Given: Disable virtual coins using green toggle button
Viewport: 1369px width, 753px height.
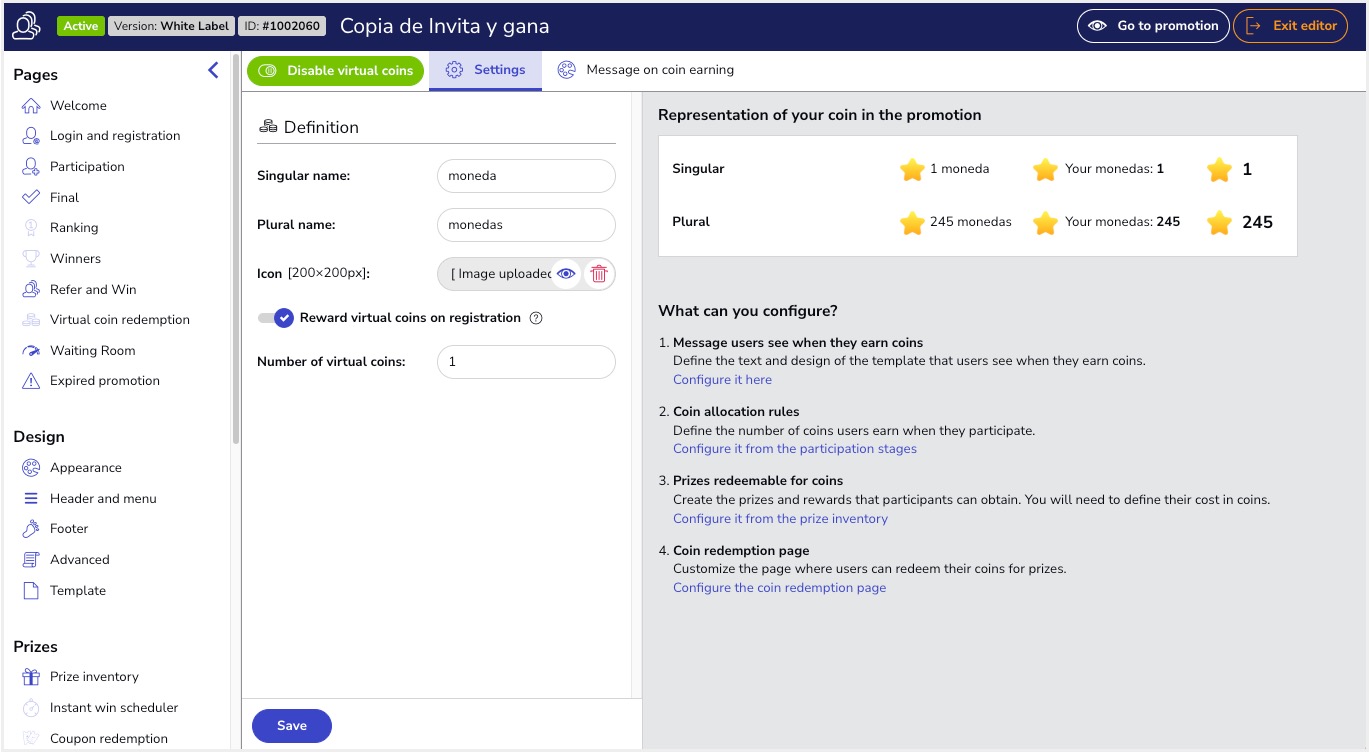Looking at the screenshot, I should (336, 71).
